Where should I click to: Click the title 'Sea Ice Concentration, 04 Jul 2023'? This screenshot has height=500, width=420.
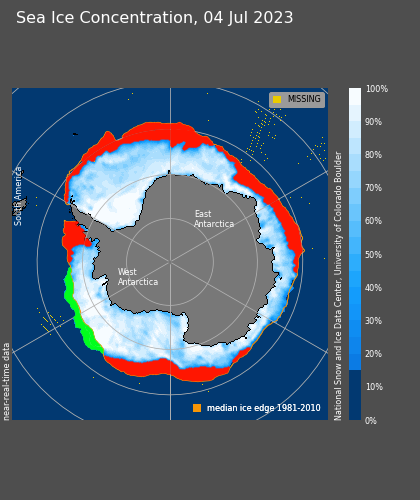tap(154, 18)
